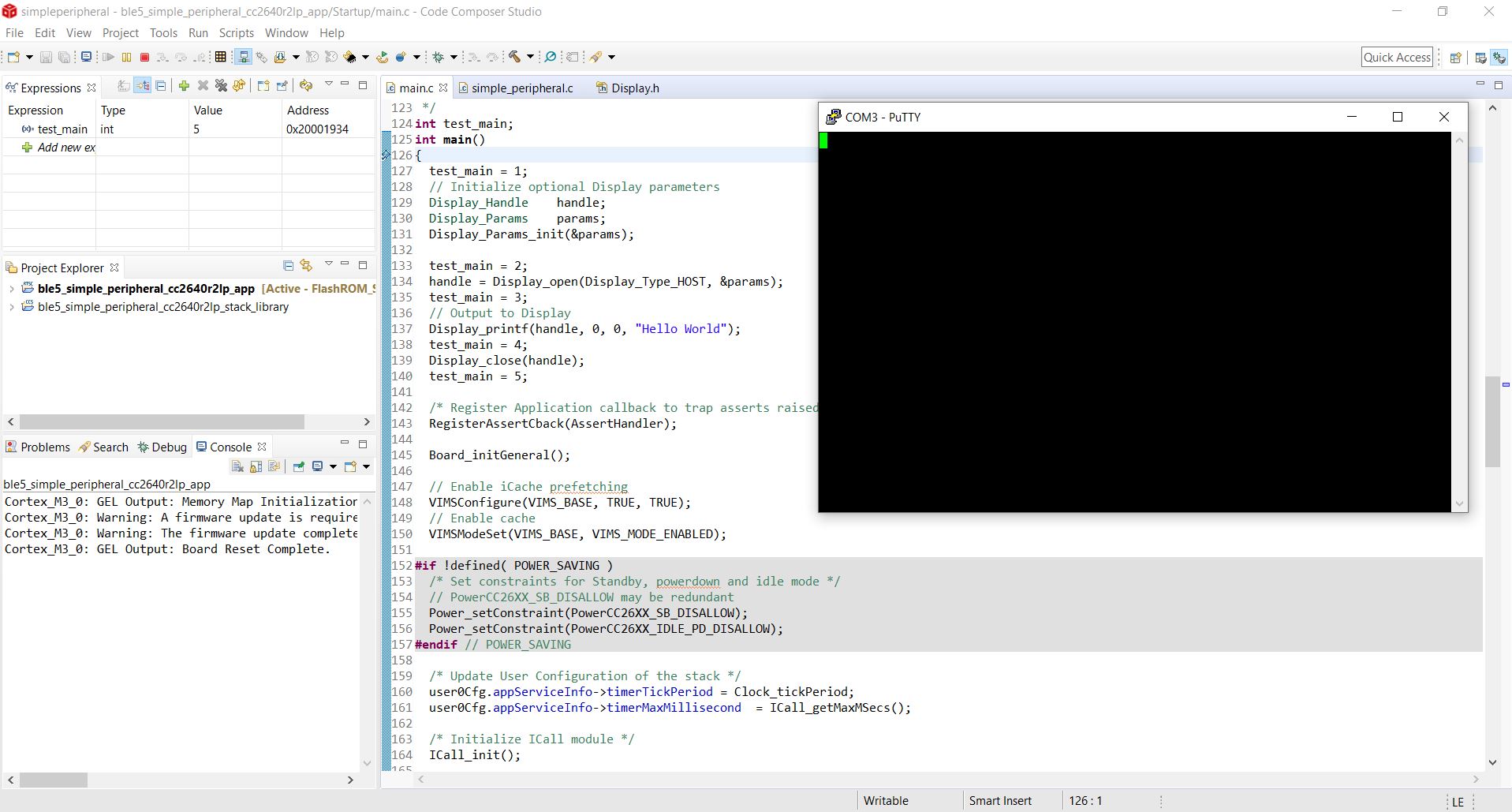Switch to CCS Debug perspective icon
The image size is (1512, 812).
(1499, 57)
